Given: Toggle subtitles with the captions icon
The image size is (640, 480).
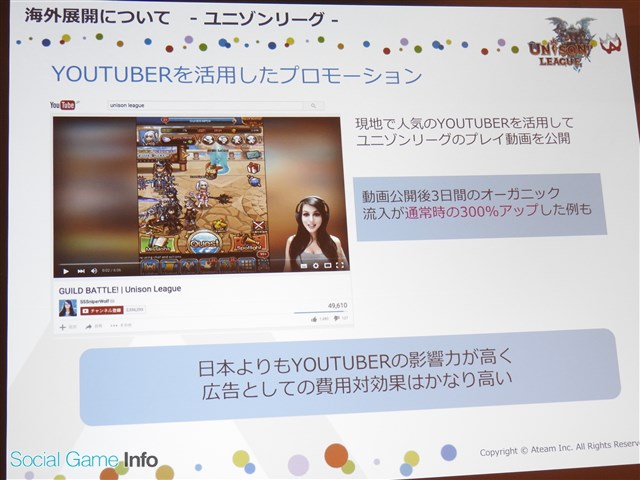Looking at the screenshot, I should 304,266.
